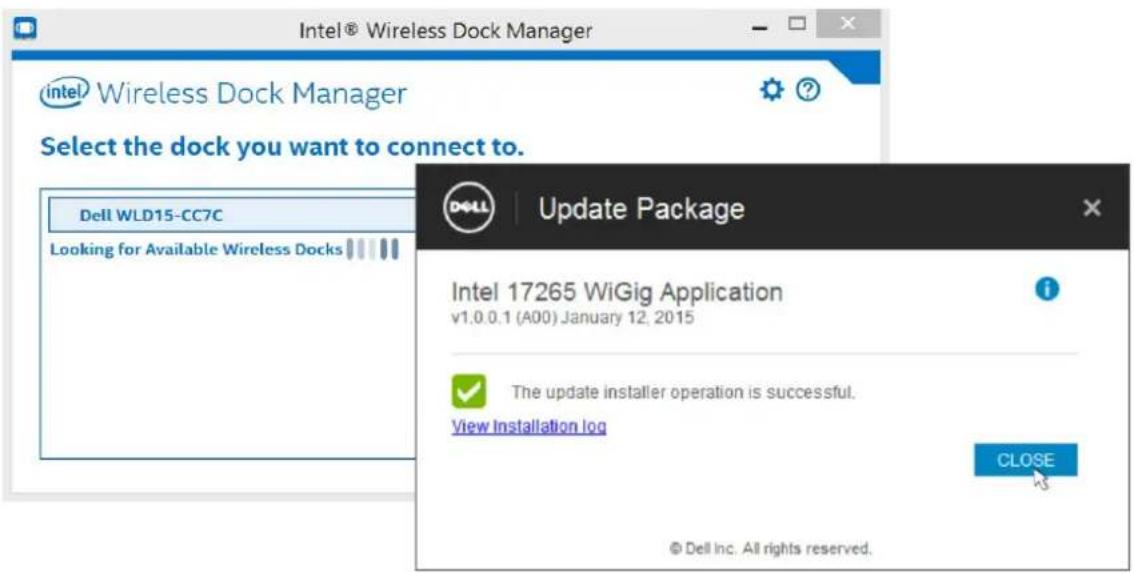Click 'The update installer operation is successful.' message
This screenshot has height=573, width=1134.
pyautogui.click(x=683, y=393)
